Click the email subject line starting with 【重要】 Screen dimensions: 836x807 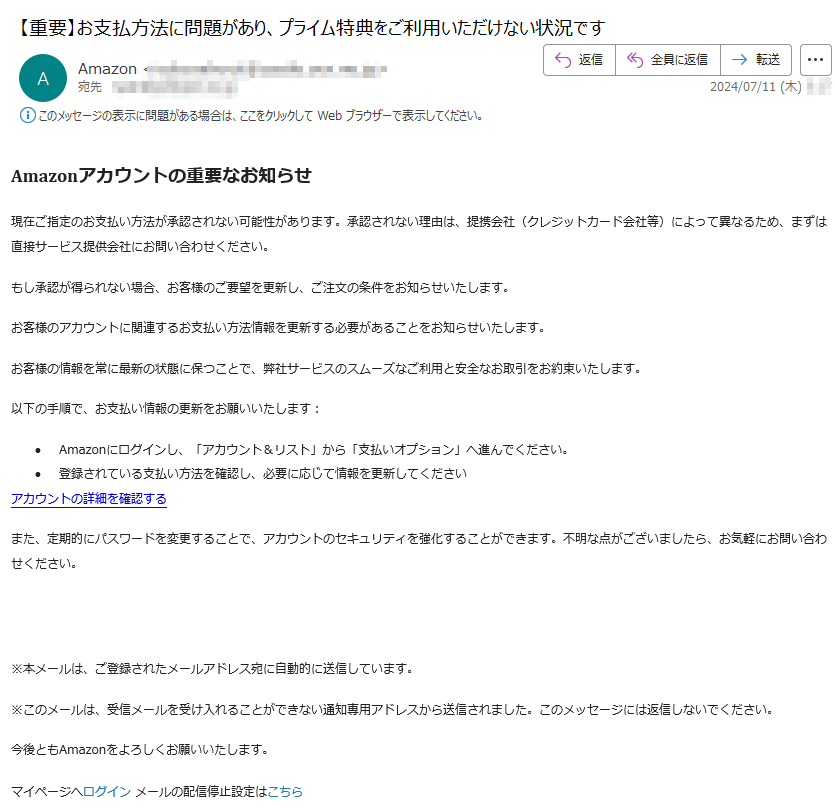pyautogui.click(x=310, y=27)
